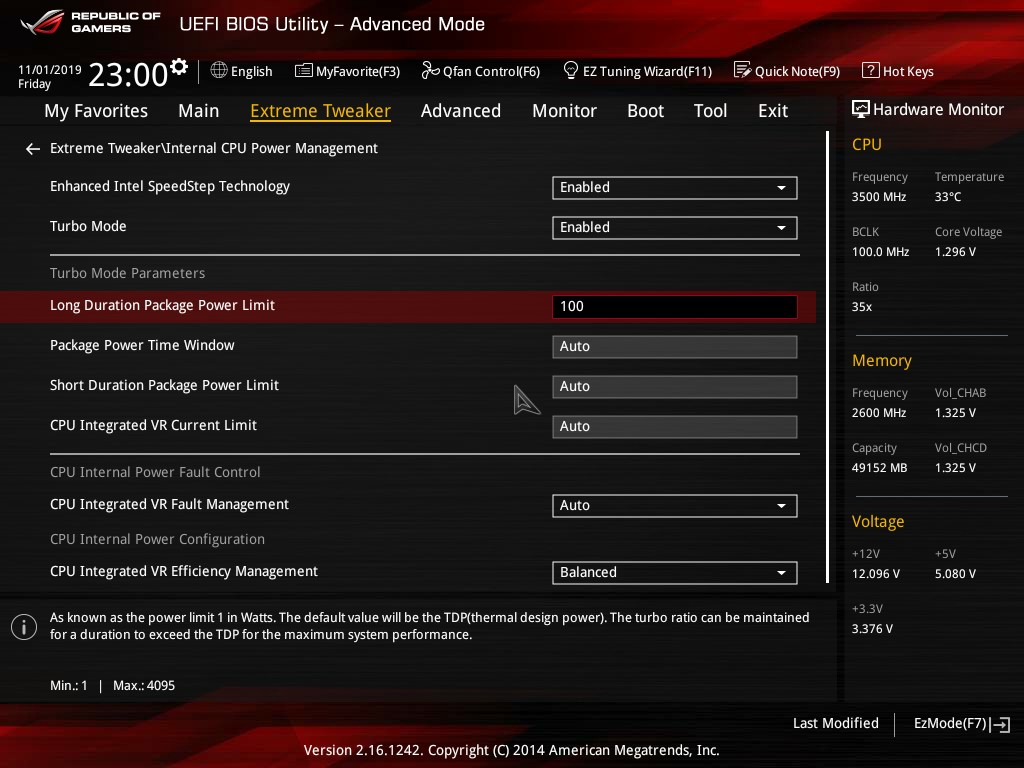Click the +5V reading 5.080 V
This screenshot has height=768, width=1024.
[955, 573]
